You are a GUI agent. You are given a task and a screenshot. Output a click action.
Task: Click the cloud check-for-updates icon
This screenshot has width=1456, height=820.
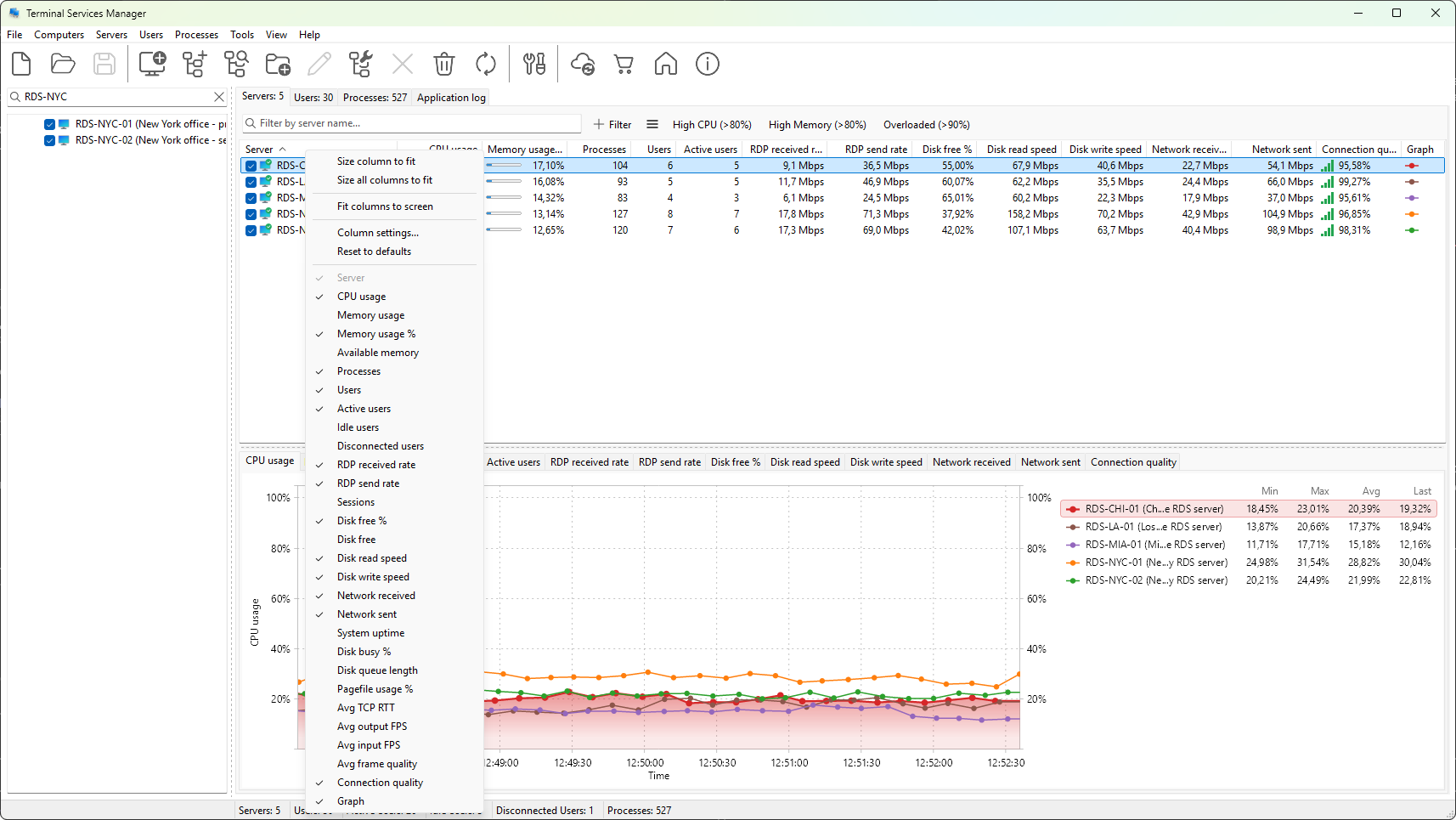point(583,64)
